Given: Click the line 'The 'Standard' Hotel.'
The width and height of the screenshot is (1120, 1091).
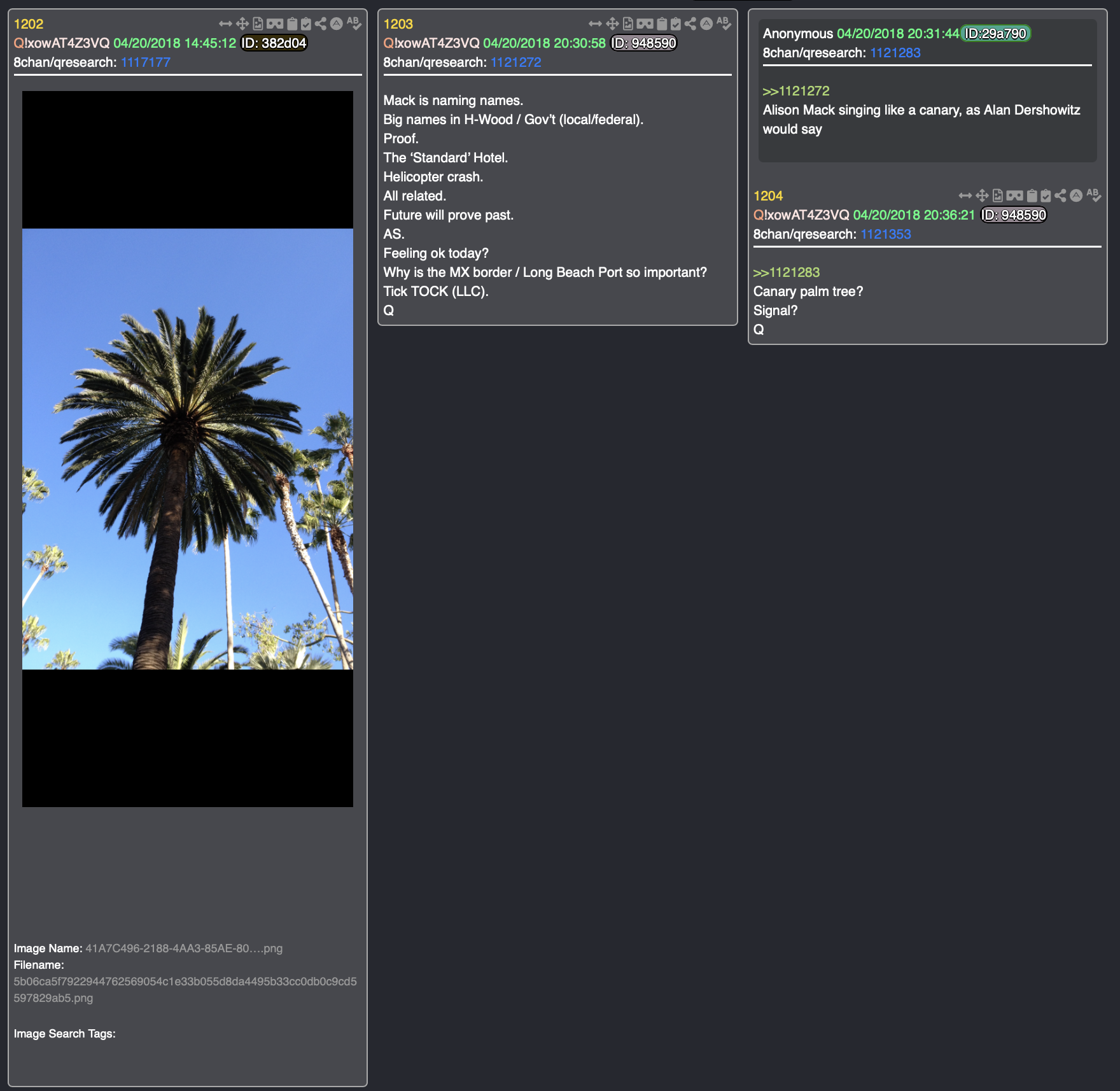Looking at the screenshot, I should tap(445, 158).
